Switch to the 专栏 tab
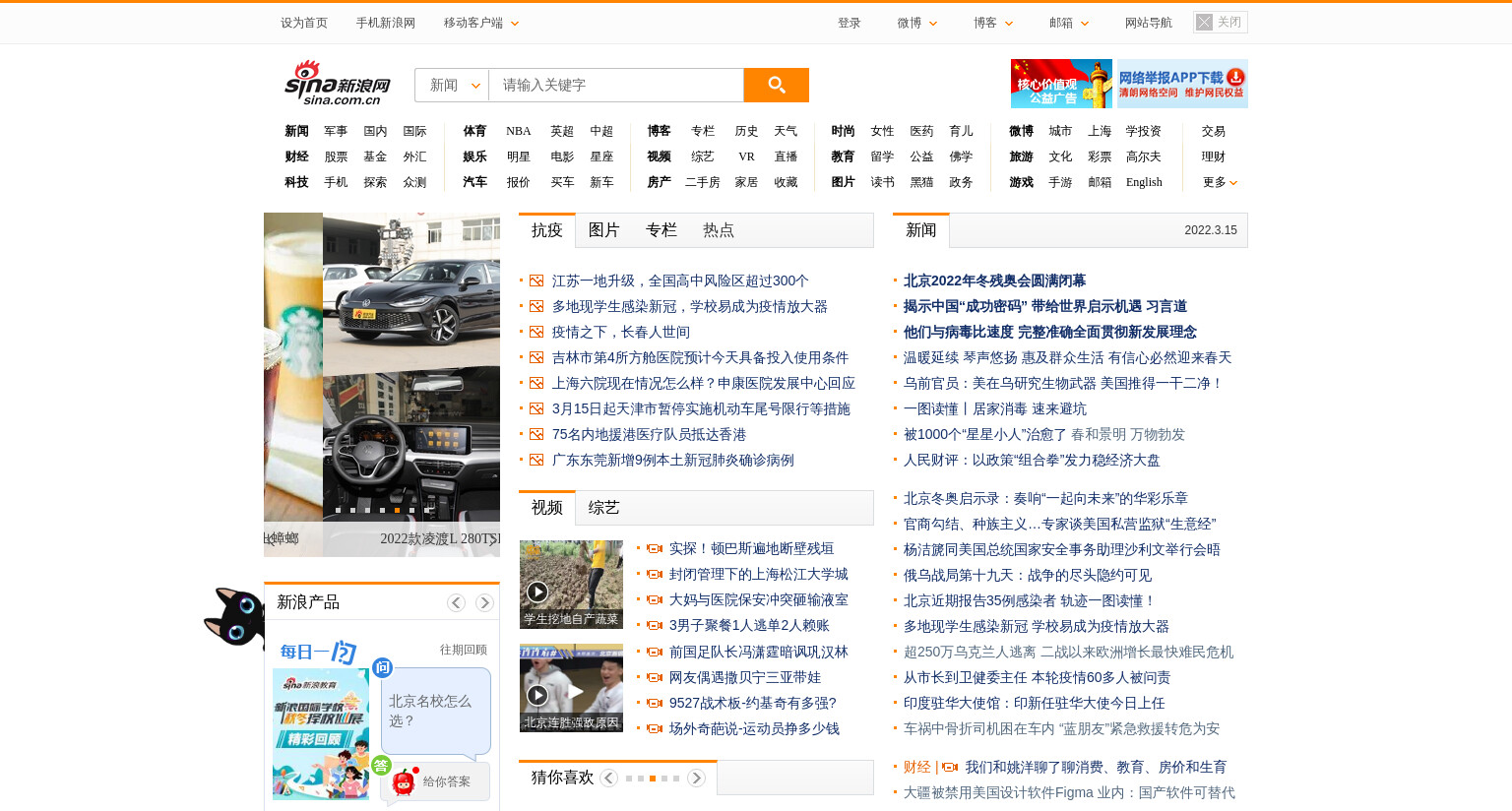 pos(661,230)
